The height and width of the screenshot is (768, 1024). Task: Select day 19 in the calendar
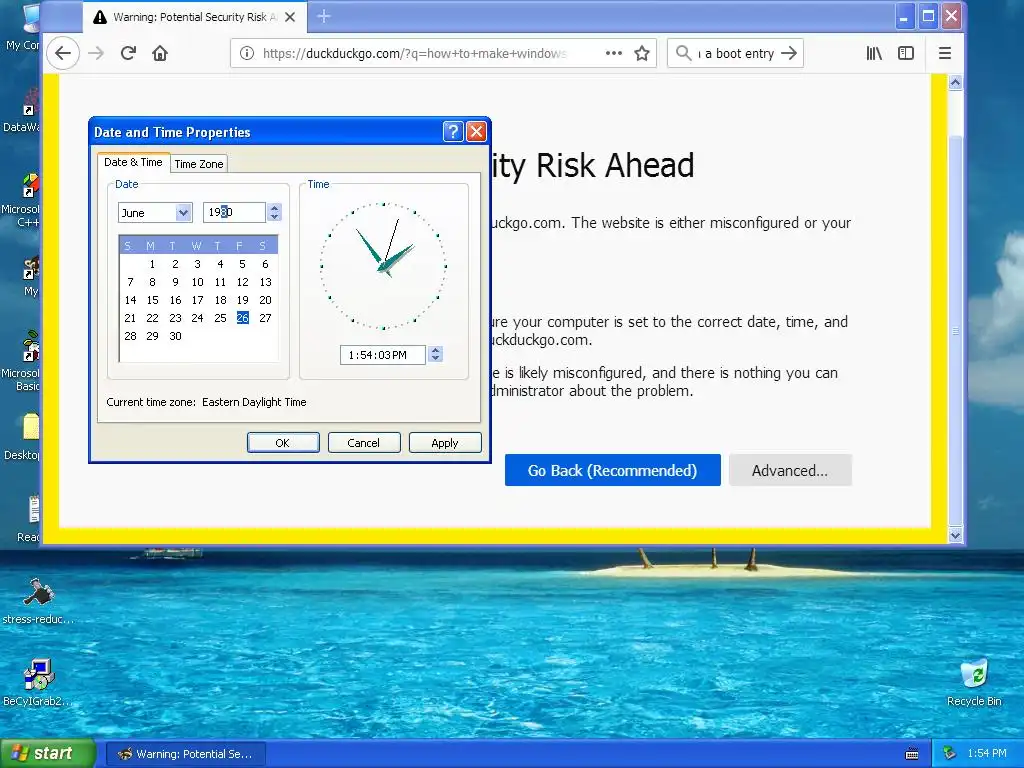point(242,300)
